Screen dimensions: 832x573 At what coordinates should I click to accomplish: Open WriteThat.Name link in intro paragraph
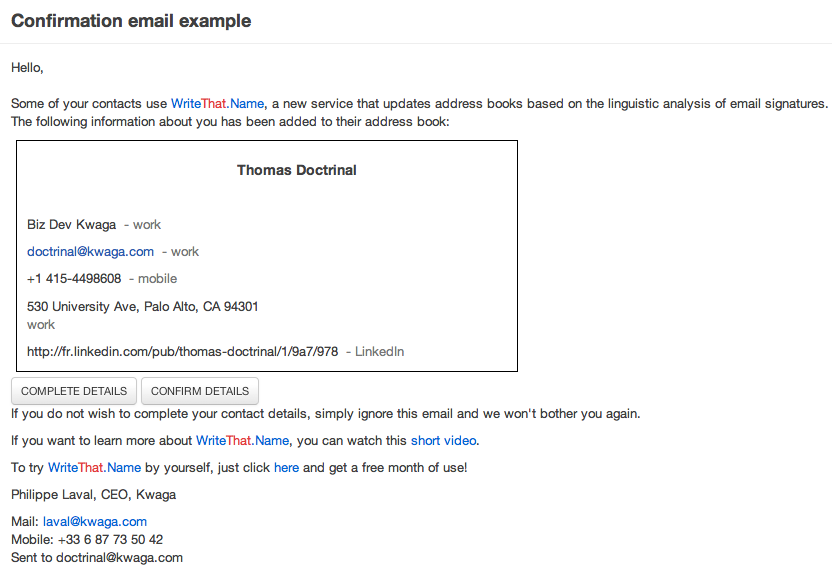tap(218, 103)
